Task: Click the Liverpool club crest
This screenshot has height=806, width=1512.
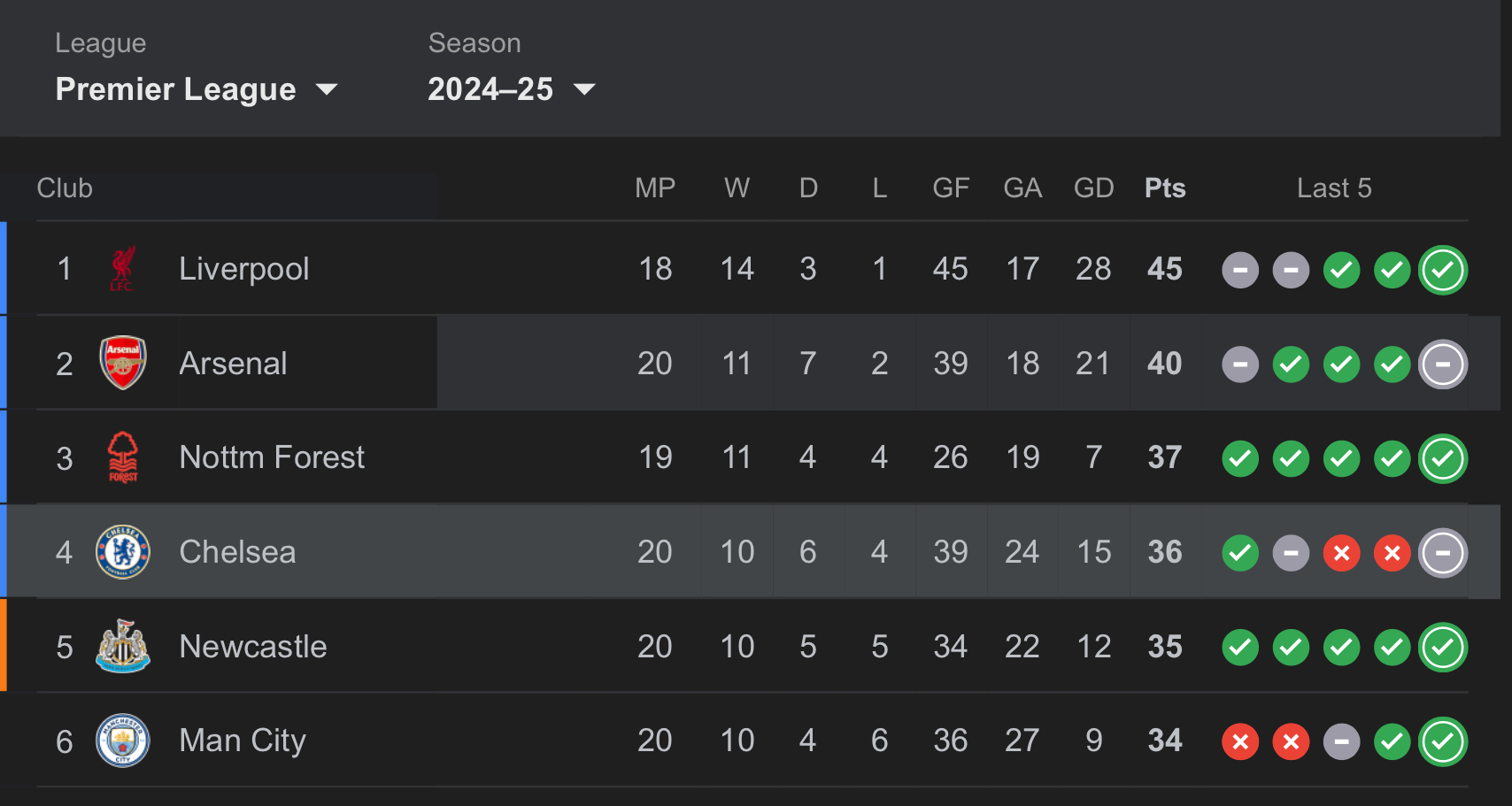Action: [122, 269]
